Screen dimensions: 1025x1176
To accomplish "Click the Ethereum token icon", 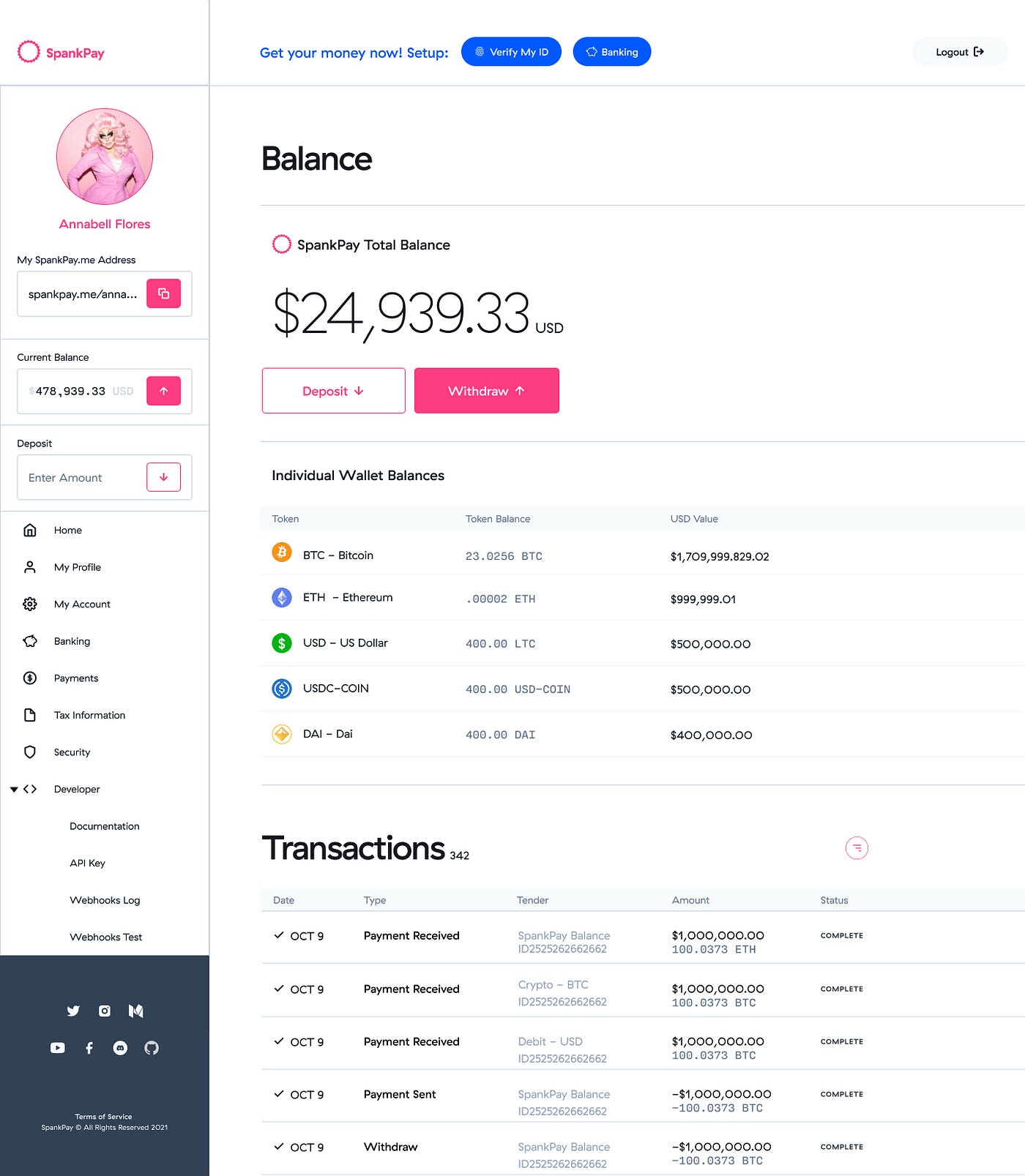I will click(x=282, y=597).
